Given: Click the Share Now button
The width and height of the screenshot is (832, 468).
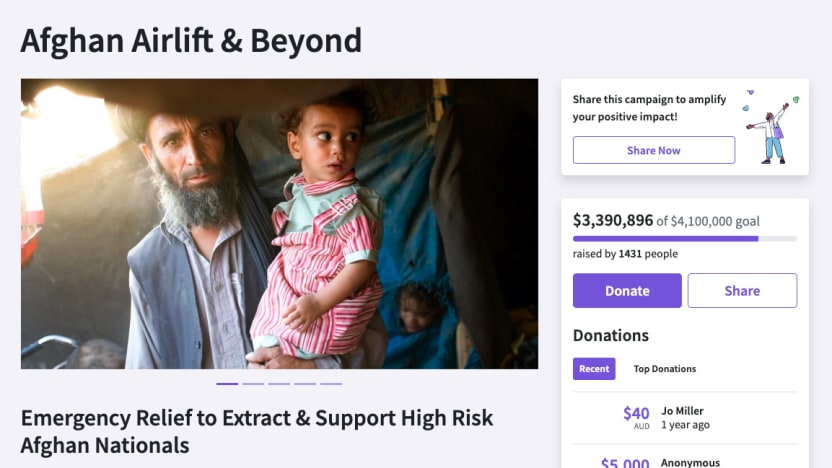Looking at the screenshot, I should (653, 150).
